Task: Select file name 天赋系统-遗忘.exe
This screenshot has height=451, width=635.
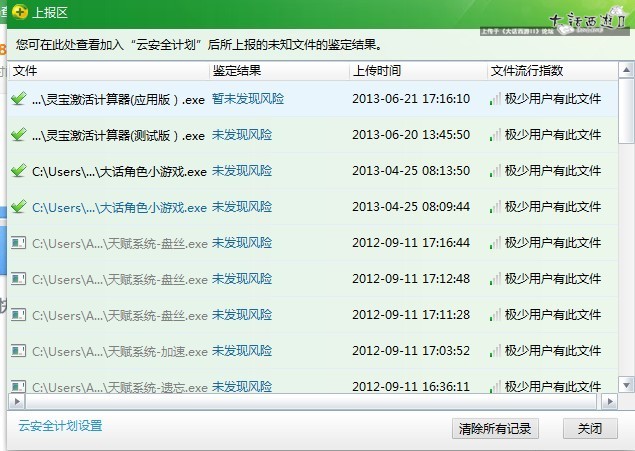Action: tap(120, 387)
